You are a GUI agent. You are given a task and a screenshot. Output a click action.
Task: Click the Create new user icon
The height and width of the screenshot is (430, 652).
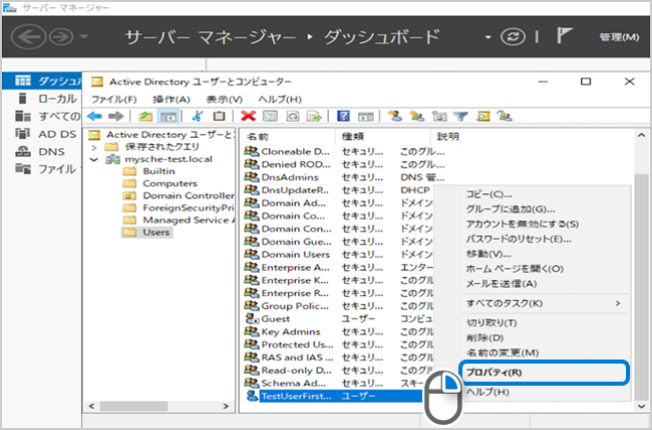[395, 116]
